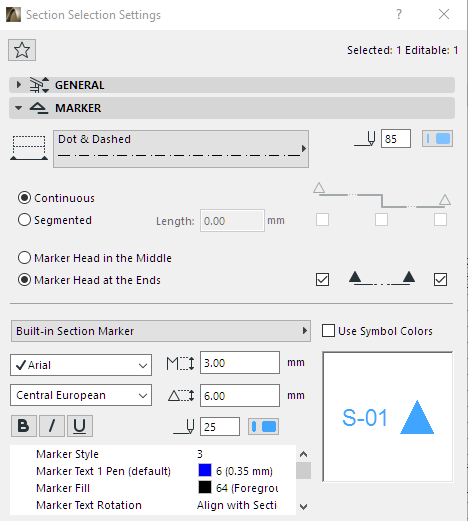Click the section line type preview icon
This screenshot has width=468, height=521.
click(29, 148)
